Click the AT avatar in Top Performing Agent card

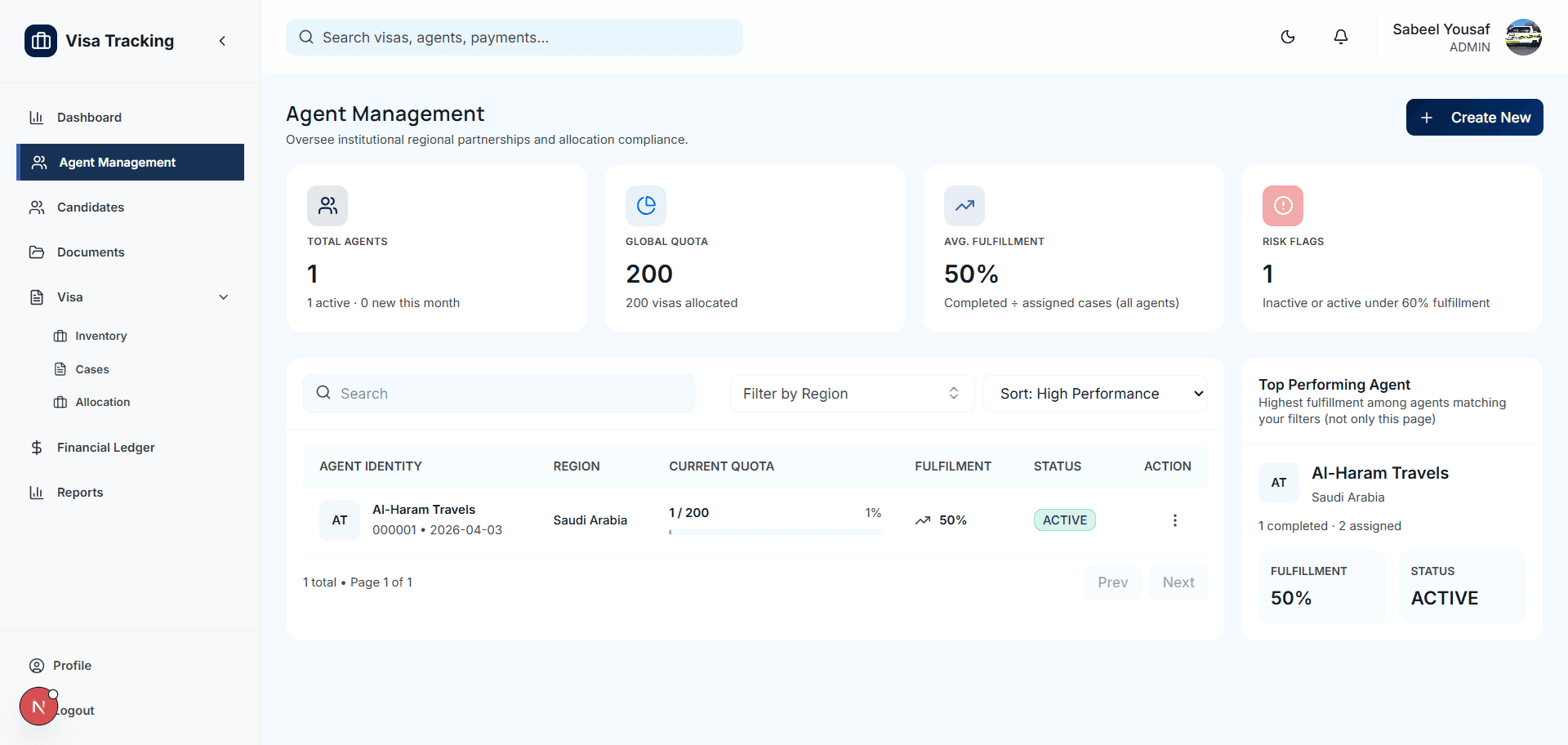(1279, 483)
